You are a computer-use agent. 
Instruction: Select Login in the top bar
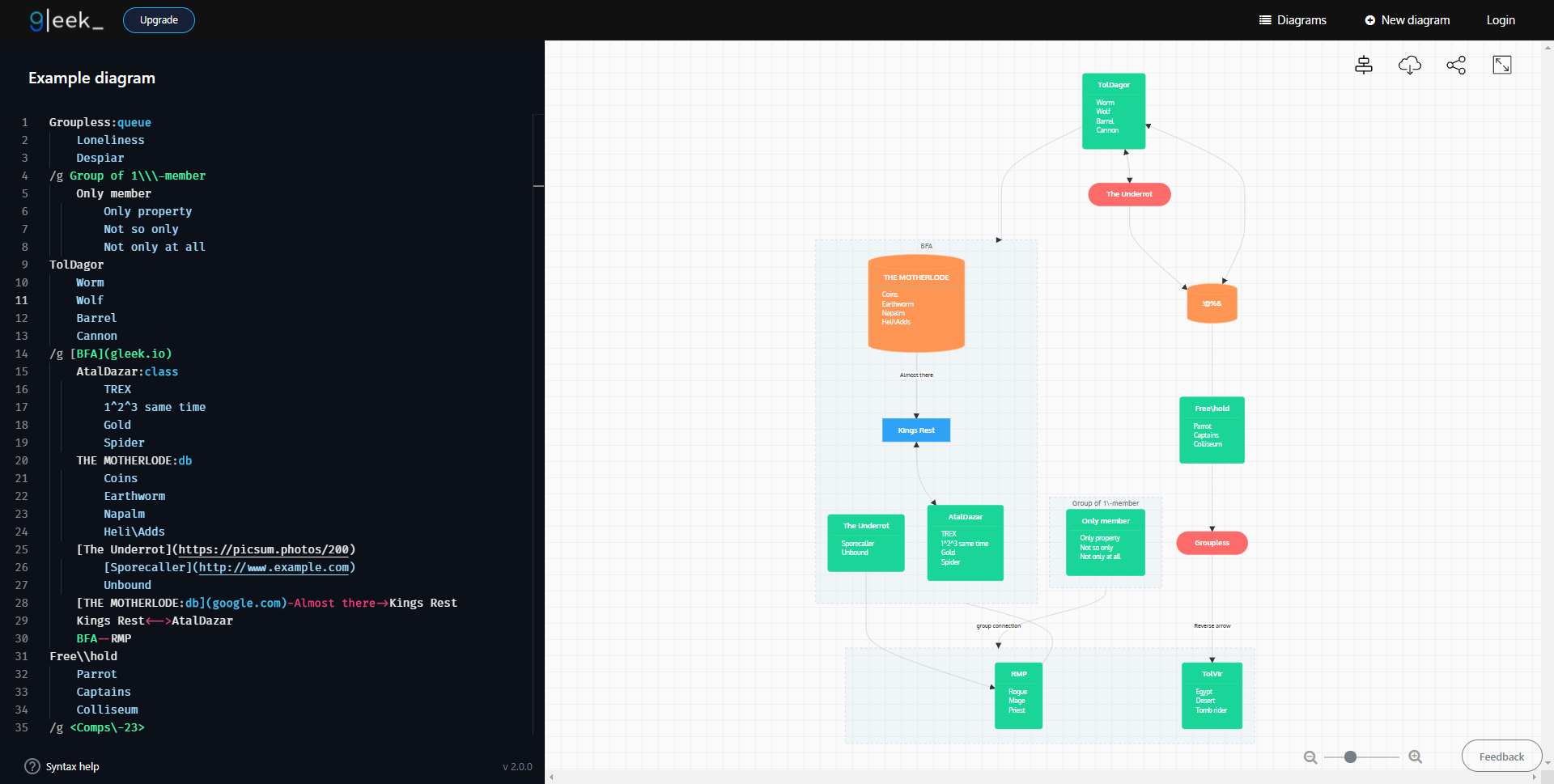click(x=1500, y=20)
